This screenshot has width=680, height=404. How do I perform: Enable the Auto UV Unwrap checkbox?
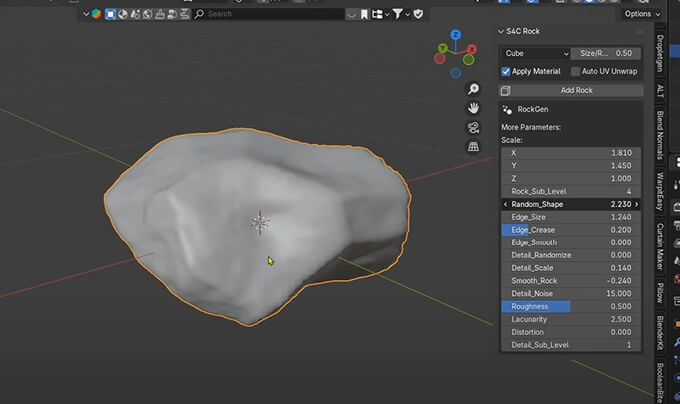point(576,71)
